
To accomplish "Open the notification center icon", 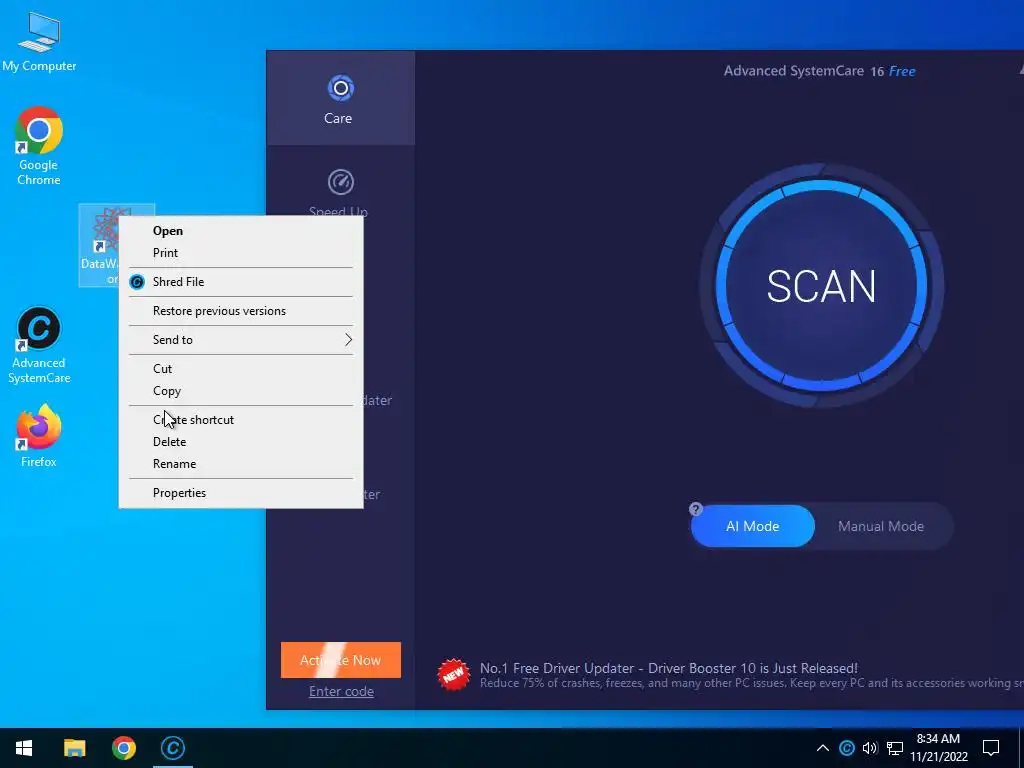I will (991, 748).
